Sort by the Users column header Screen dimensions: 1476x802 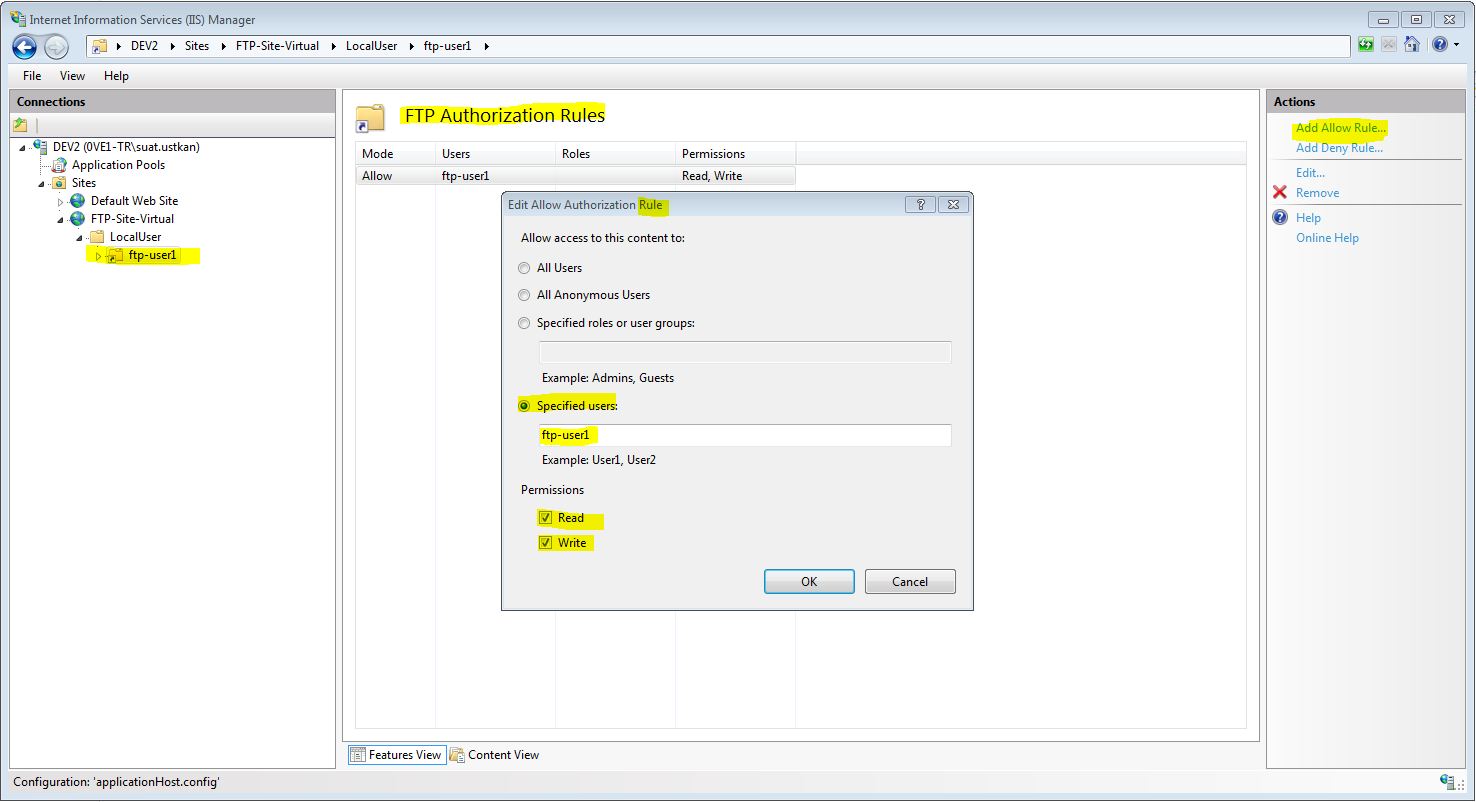pos(495,154)
